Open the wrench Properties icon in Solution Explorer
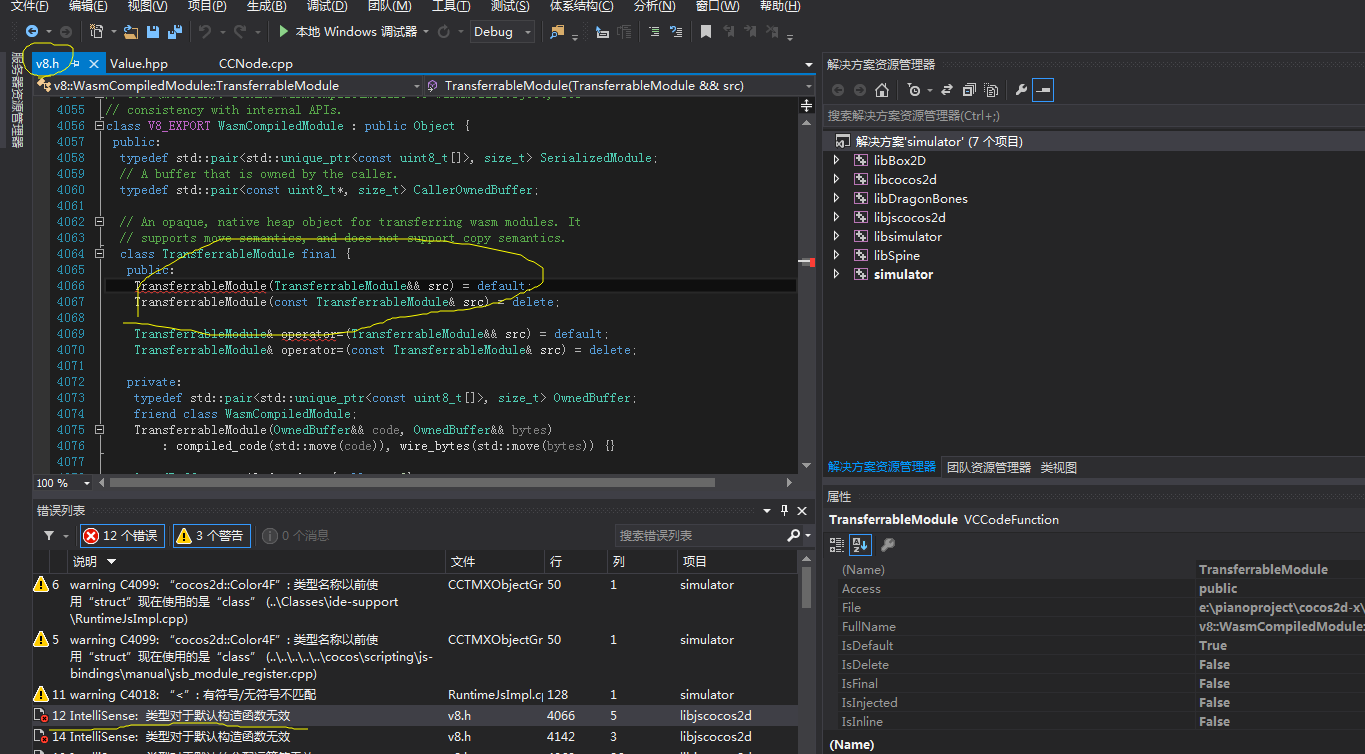The image size is (1365, 754). (x=1021, y=90)
